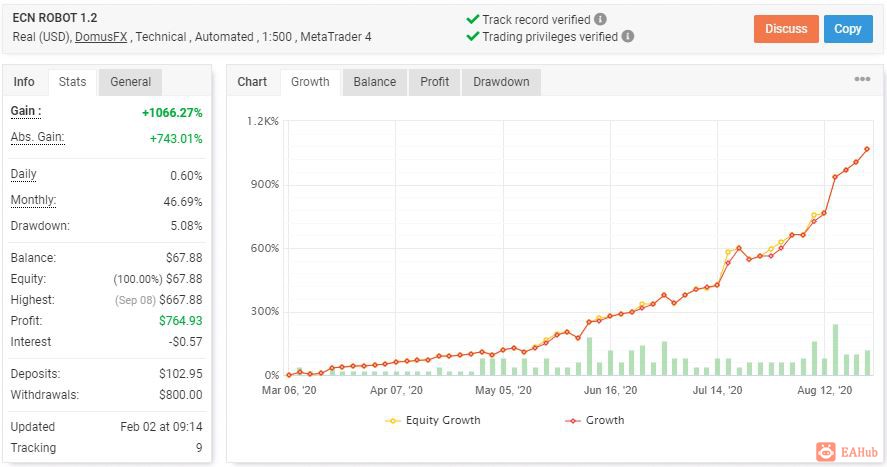Toggle the Equity Growth legend series
887x467 pixels.
click(x=433, y=420)
